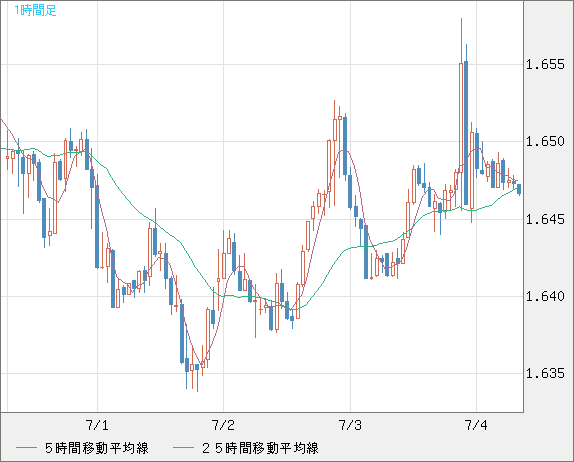The image size is (574, 462).
Task: Click the purple line swatch in legend
Action: click(x=26, y=448)
